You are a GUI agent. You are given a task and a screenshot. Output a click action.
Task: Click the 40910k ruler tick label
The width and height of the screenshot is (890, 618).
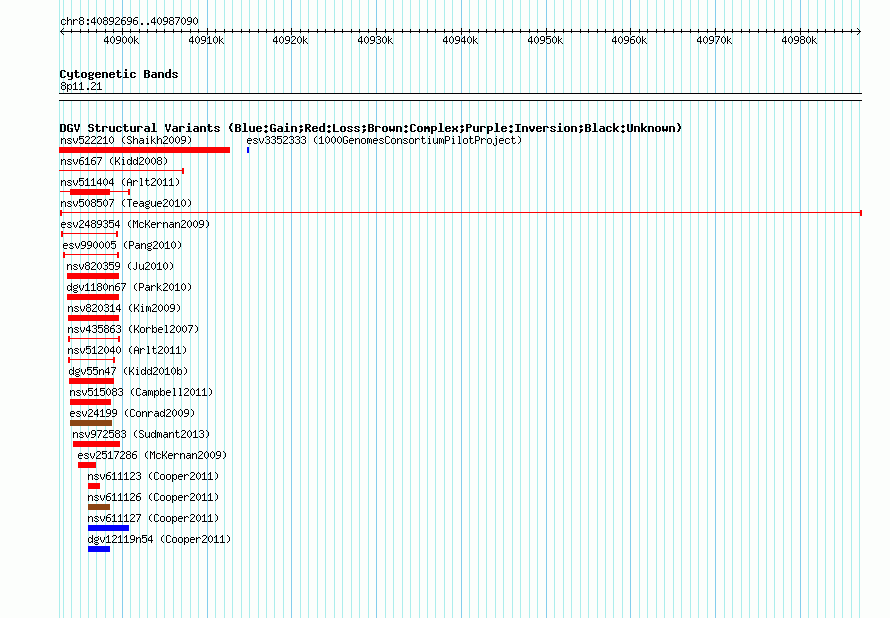point(206,40)
